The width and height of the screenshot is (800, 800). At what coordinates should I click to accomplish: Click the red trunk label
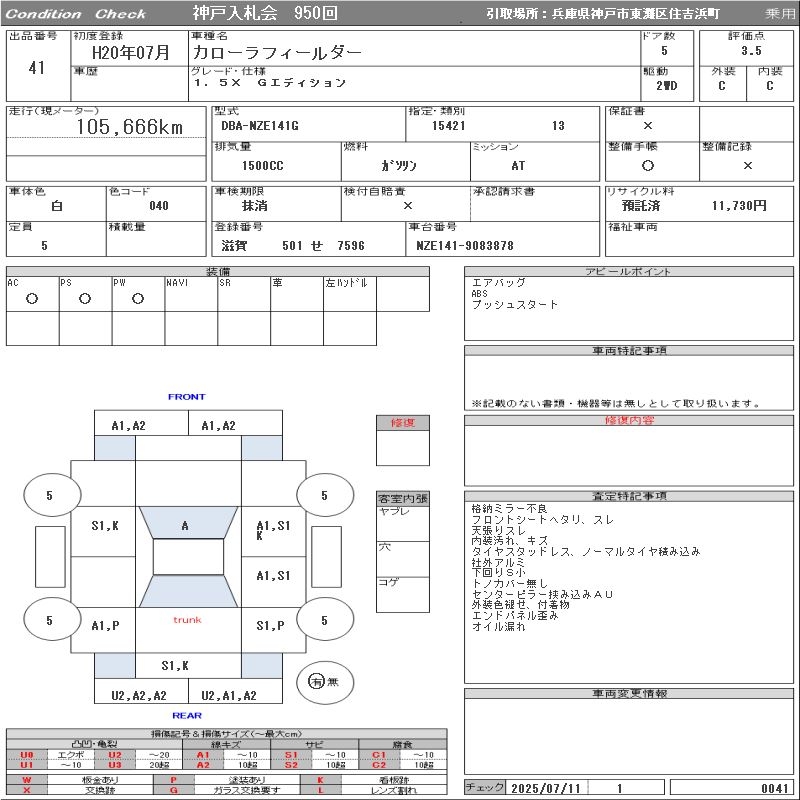click(187, 620)
